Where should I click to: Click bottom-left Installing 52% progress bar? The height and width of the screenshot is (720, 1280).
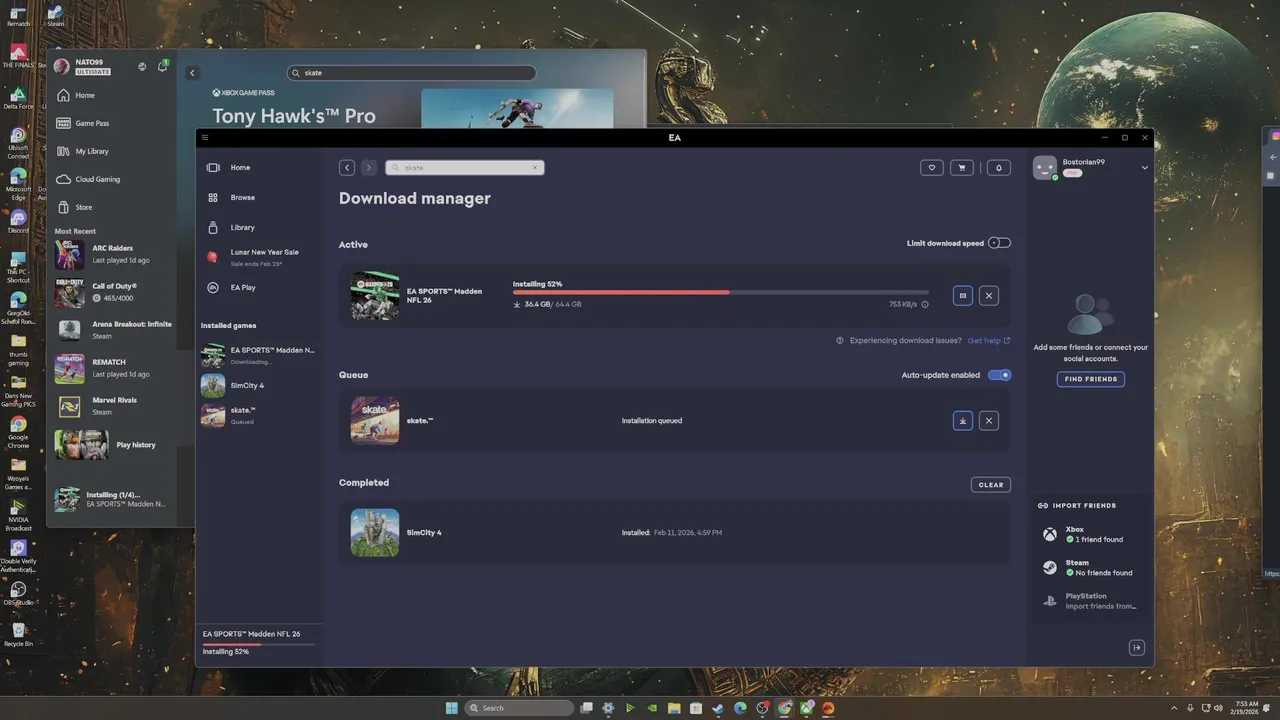[259, 644]
